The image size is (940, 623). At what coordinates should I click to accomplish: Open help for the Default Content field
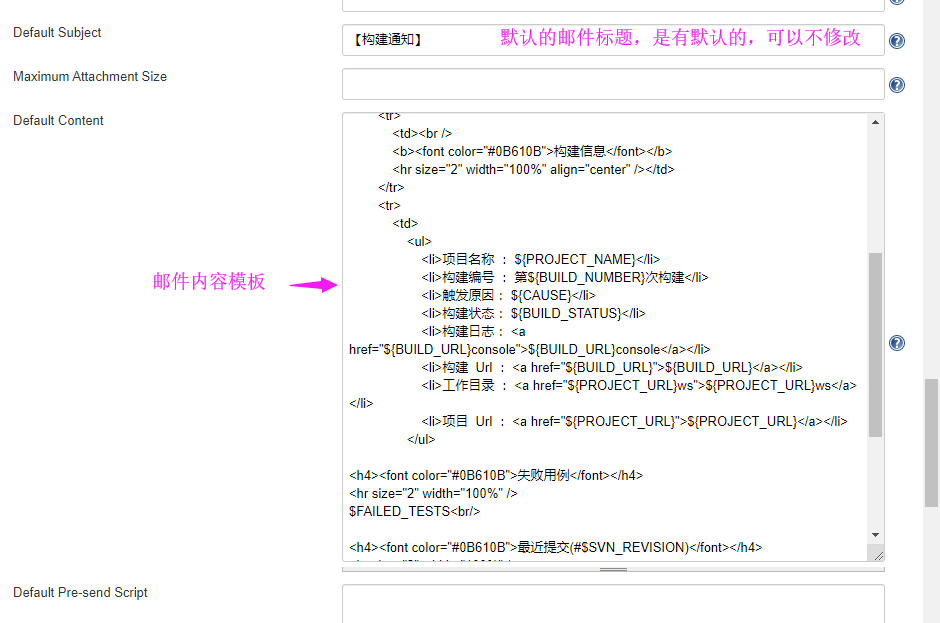pos(897,342)
